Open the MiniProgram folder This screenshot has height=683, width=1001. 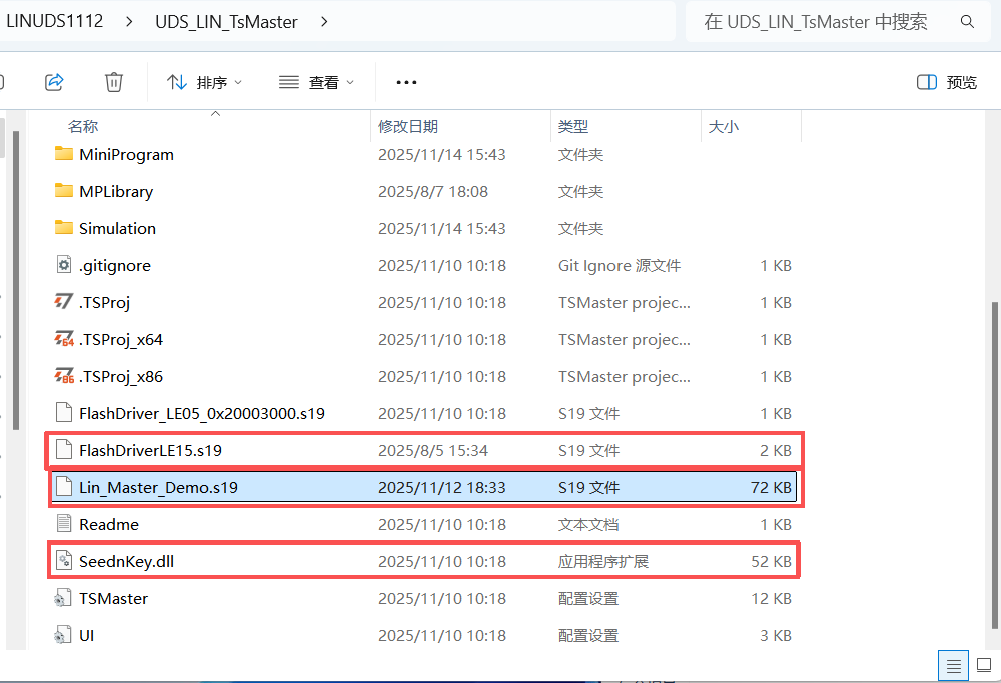pyautogui.click(x=126, y=154)
